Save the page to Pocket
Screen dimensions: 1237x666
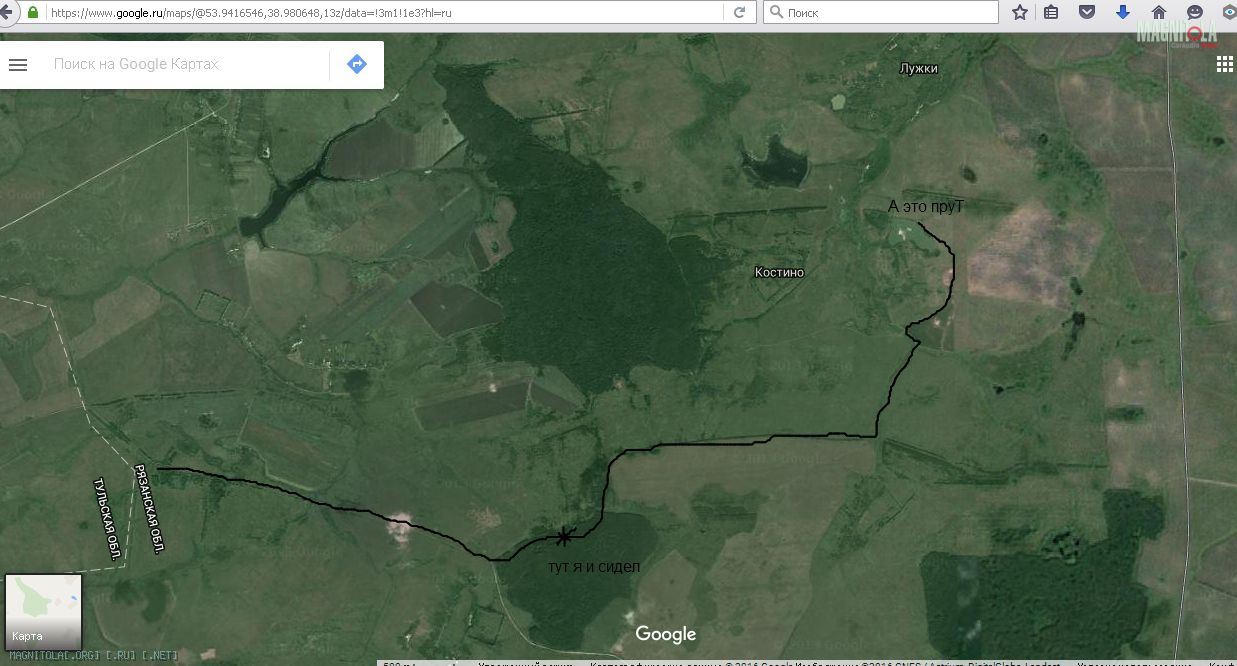(1087, 13)
